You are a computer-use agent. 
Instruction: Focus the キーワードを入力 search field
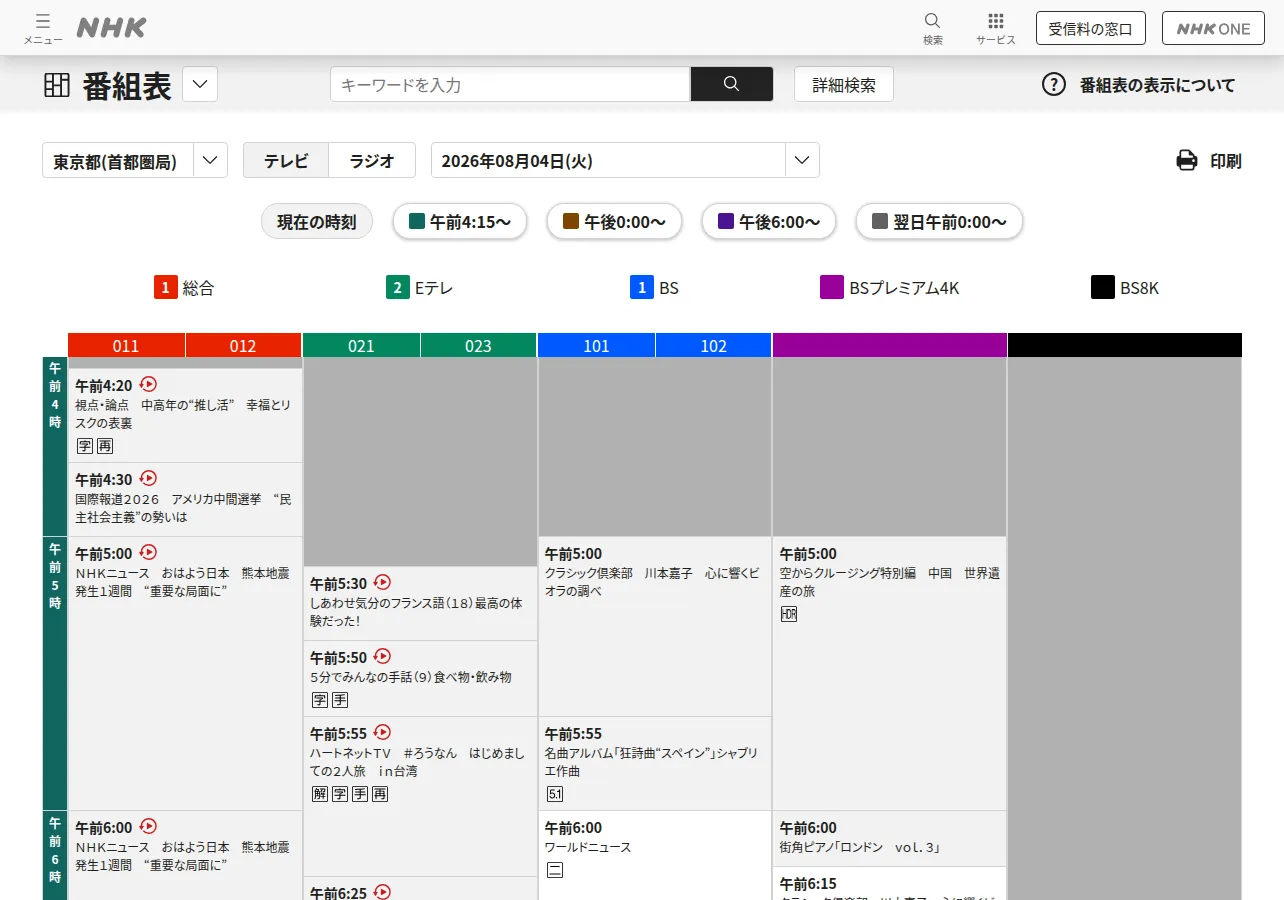(x=510, y=84)
